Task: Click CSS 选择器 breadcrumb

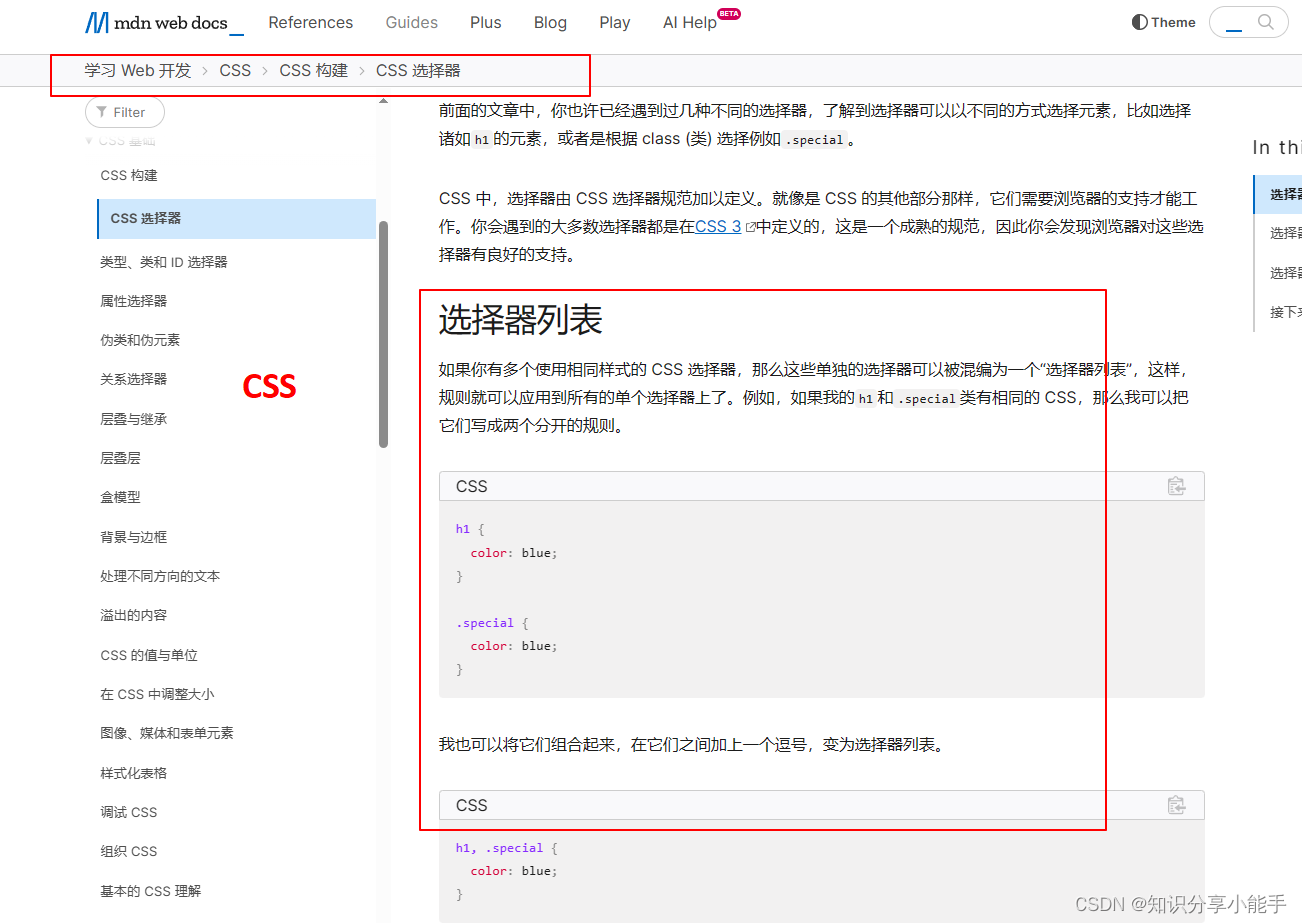Action: tap(418, 70)
